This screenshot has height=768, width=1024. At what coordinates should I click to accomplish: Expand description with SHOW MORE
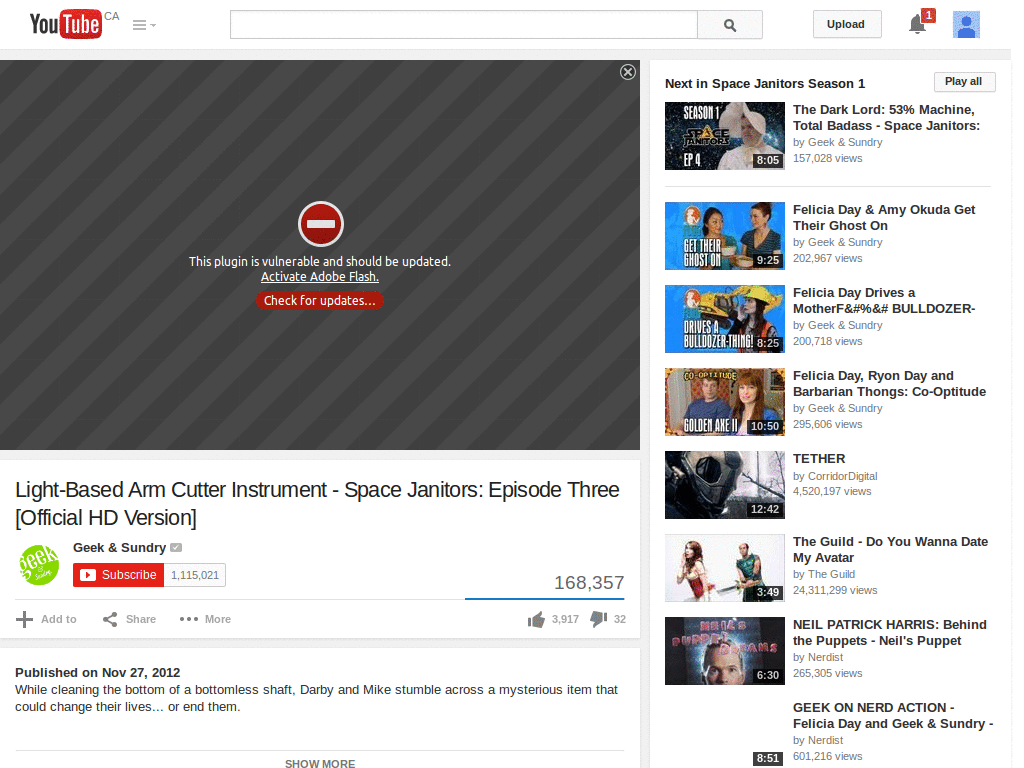(320, 763)
